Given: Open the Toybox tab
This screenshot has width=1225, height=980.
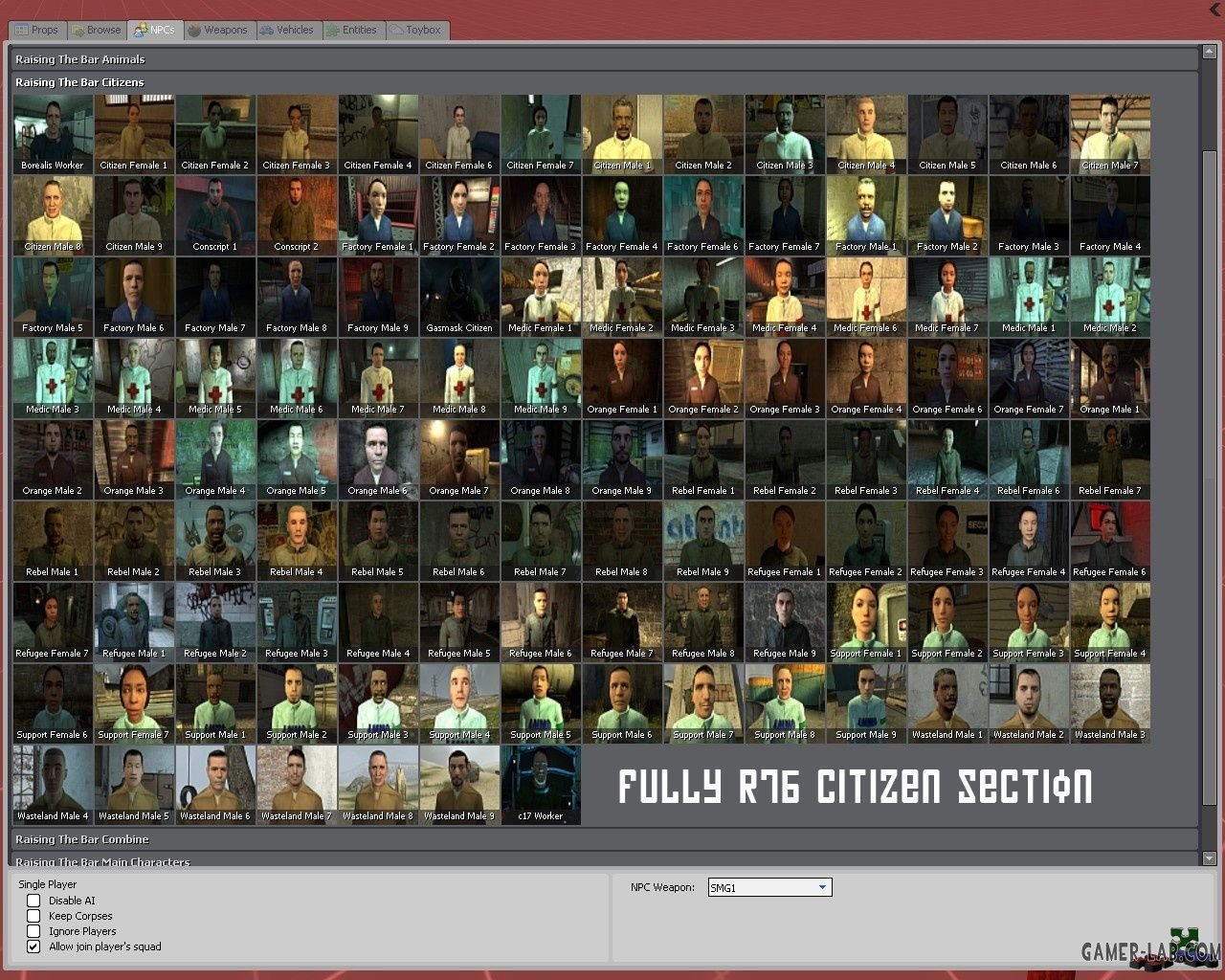Looking at the screenshot, I should point(416,31).
